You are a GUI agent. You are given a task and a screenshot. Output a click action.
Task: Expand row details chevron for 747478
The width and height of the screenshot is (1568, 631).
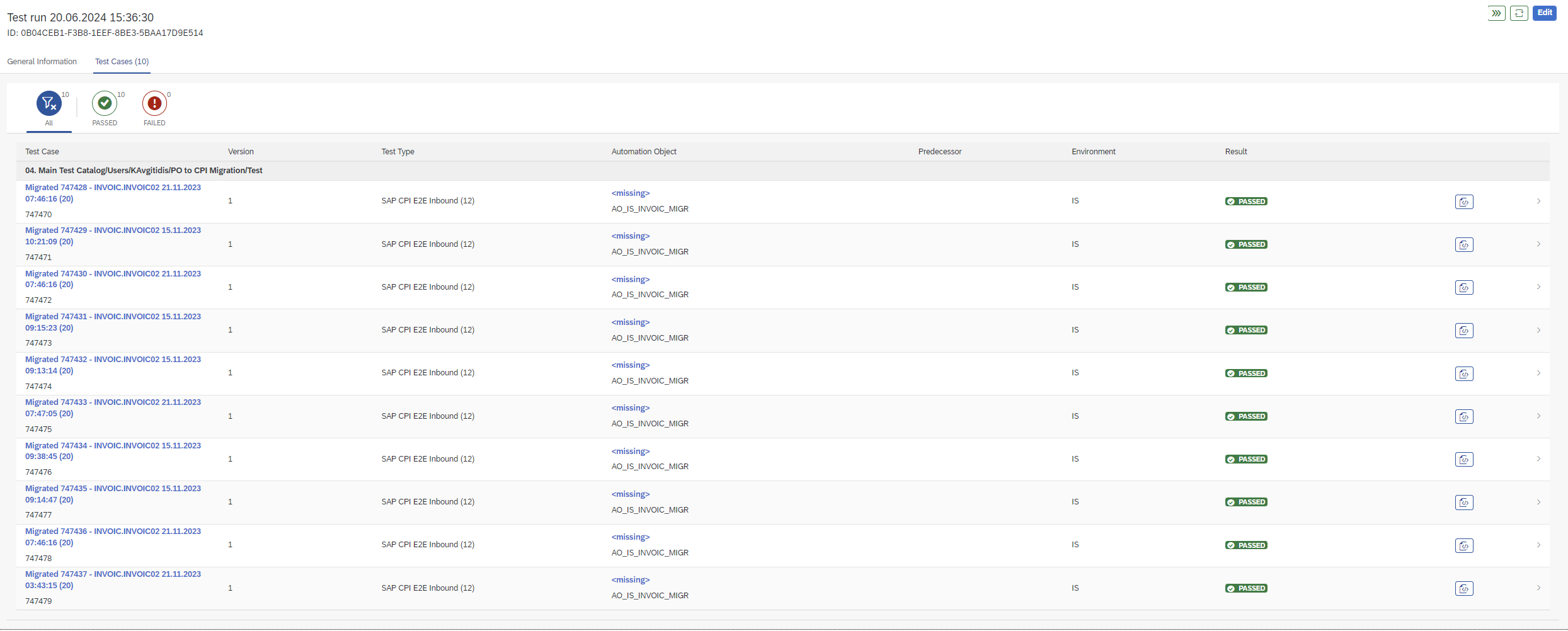[1538, 545]
